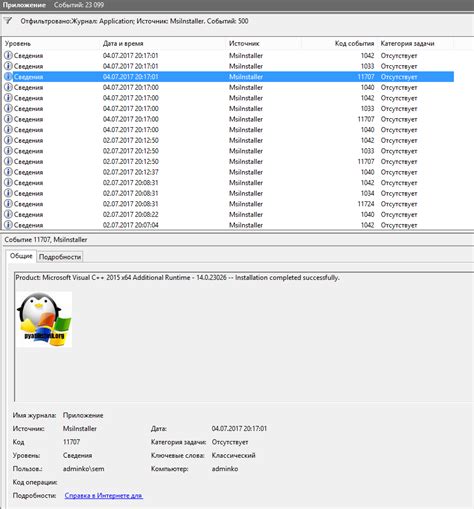Click info icon of 20:12:37 event row
Screen dimensions: 474x509
coord(8,172)
